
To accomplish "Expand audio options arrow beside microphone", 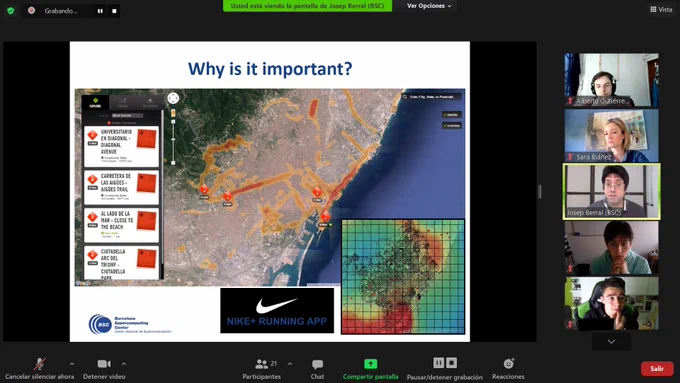I will click(72, 364).
